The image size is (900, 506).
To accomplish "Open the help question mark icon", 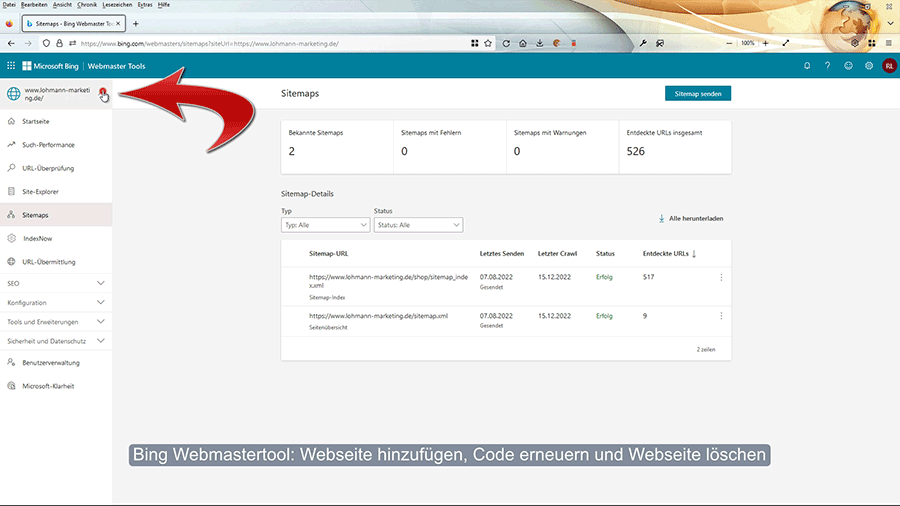I will (x=828, y=66).
